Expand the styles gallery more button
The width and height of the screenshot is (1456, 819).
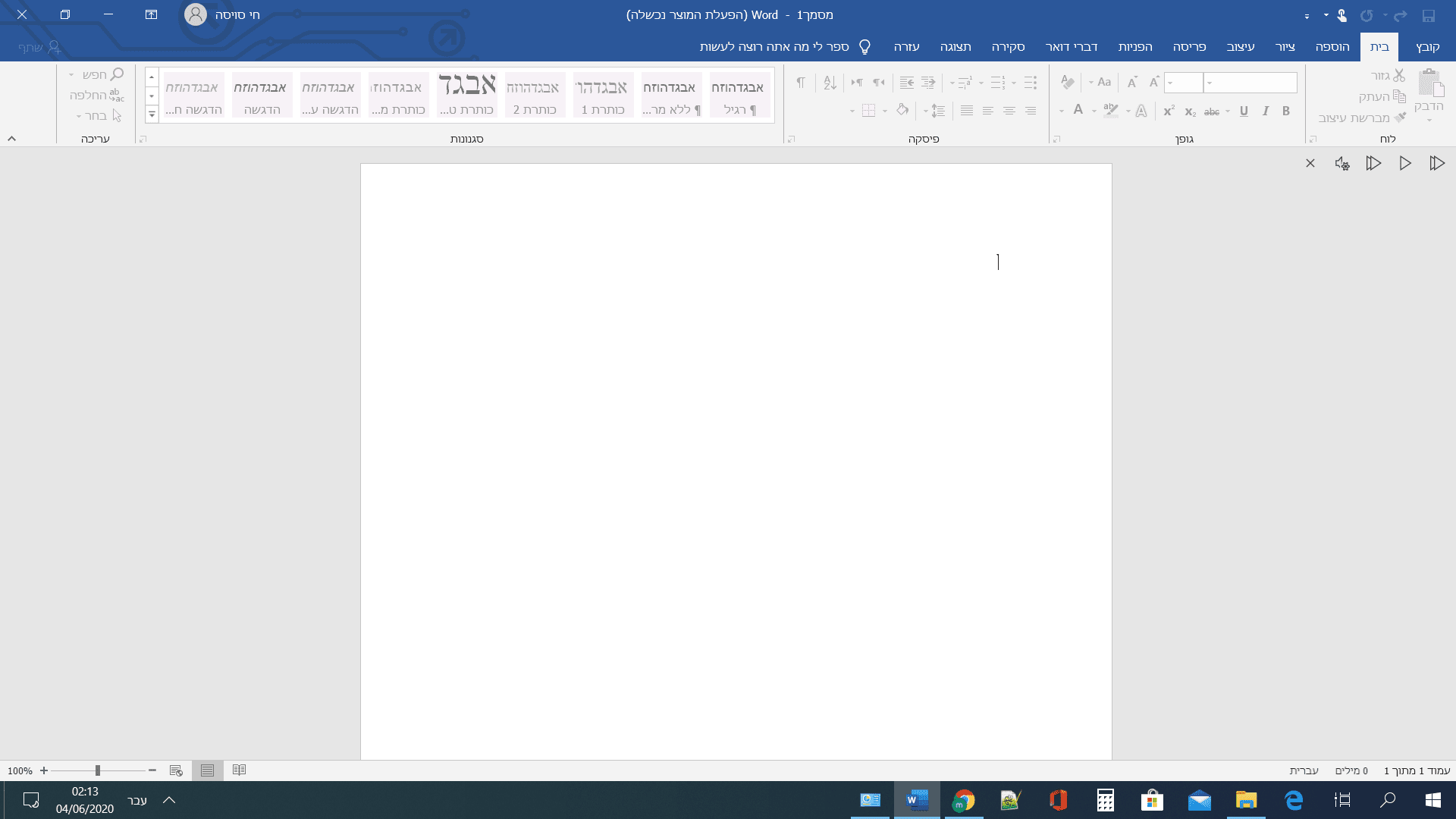[152, 115]
